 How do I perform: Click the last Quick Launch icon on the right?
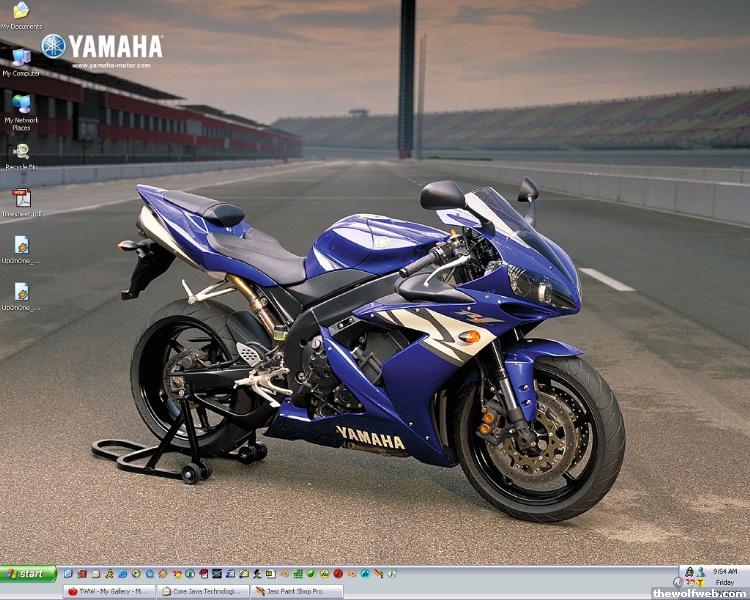(392, 574)
